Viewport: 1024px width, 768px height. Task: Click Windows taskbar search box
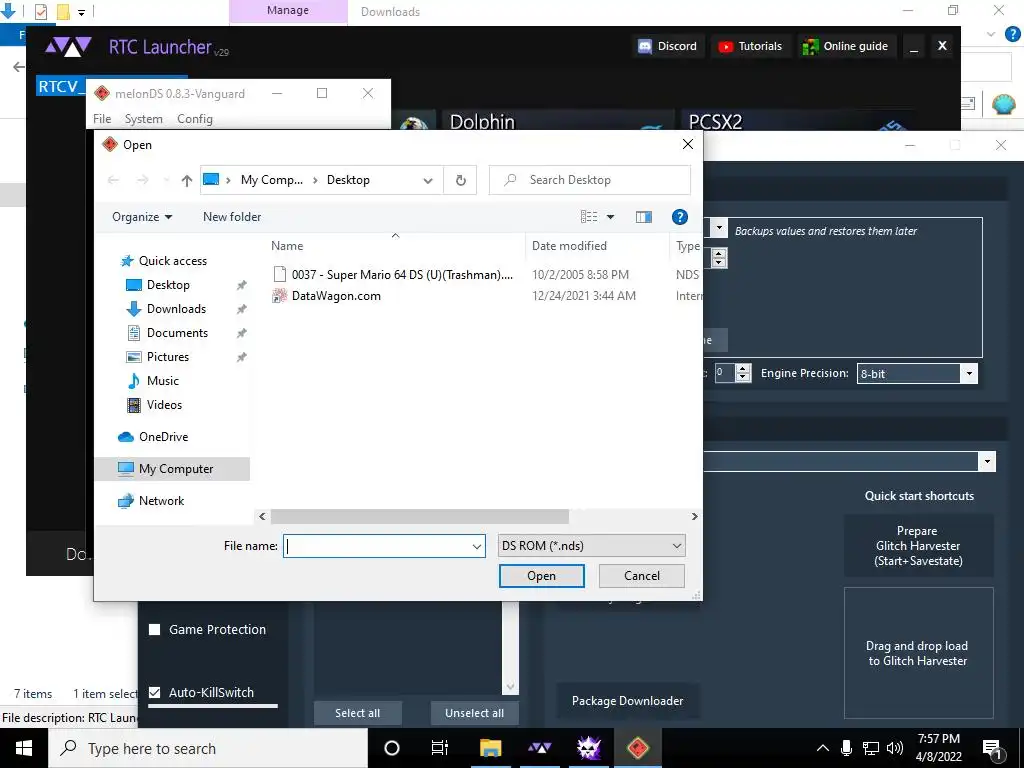tap(209, 748)
